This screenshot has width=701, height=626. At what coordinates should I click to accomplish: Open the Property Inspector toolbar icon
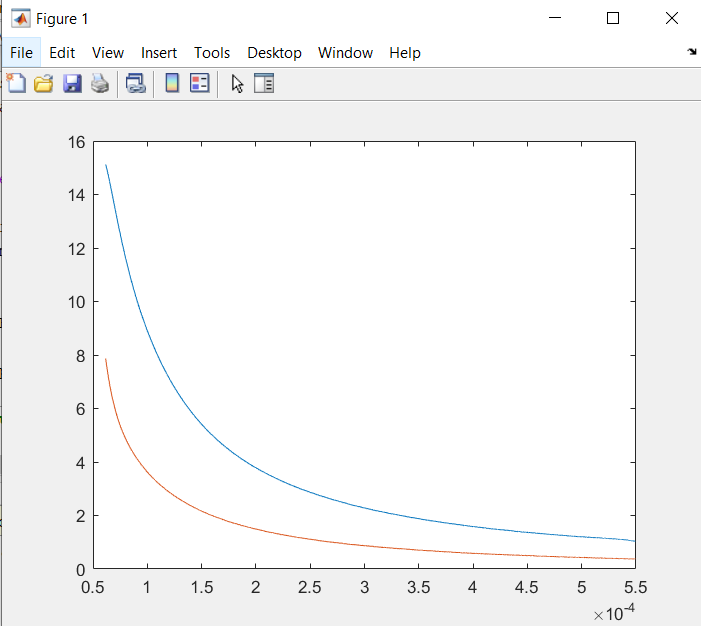264,83
